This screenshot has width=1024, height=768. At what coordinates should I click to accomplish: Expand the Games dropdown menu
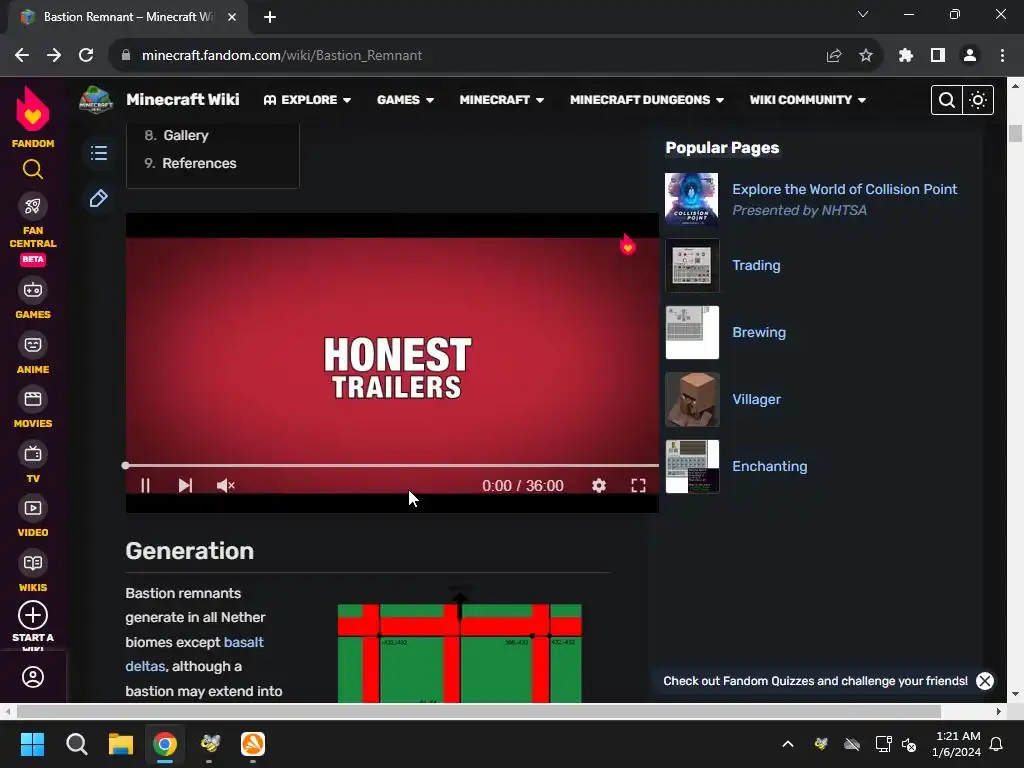(x=405, y=100)
